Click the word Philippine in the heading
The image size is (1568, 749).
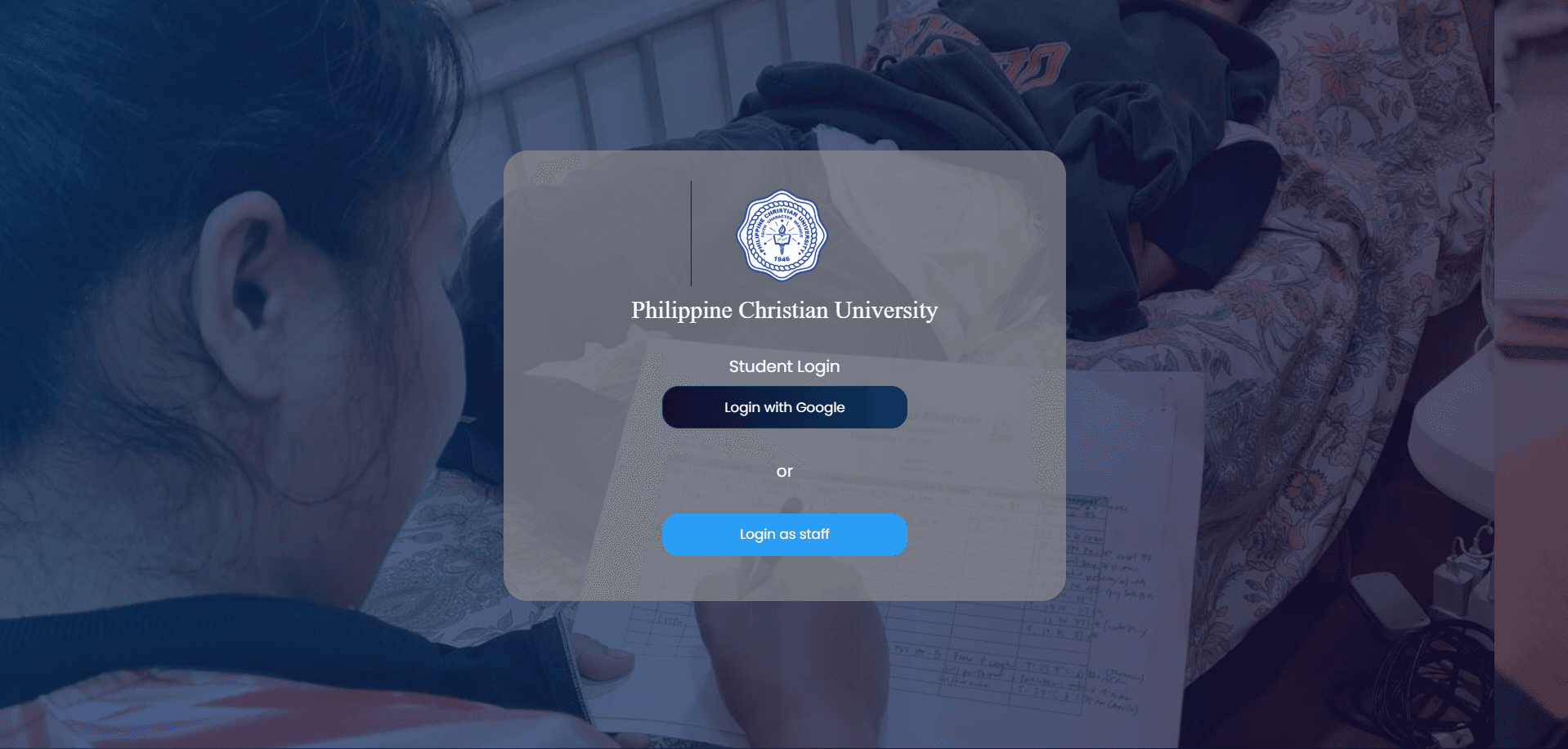pyautogui.click(x=681, y=312)
